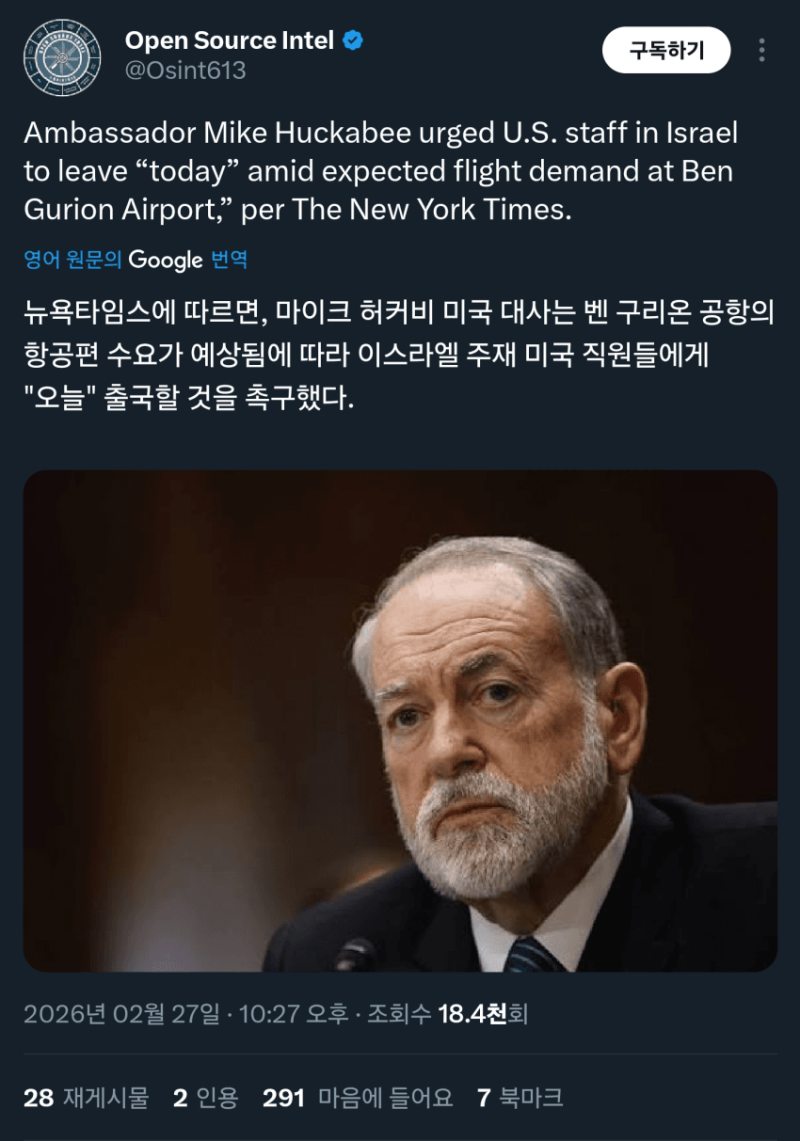
Task: Click the Korean translated tweet text
Action: pos(399,354)
